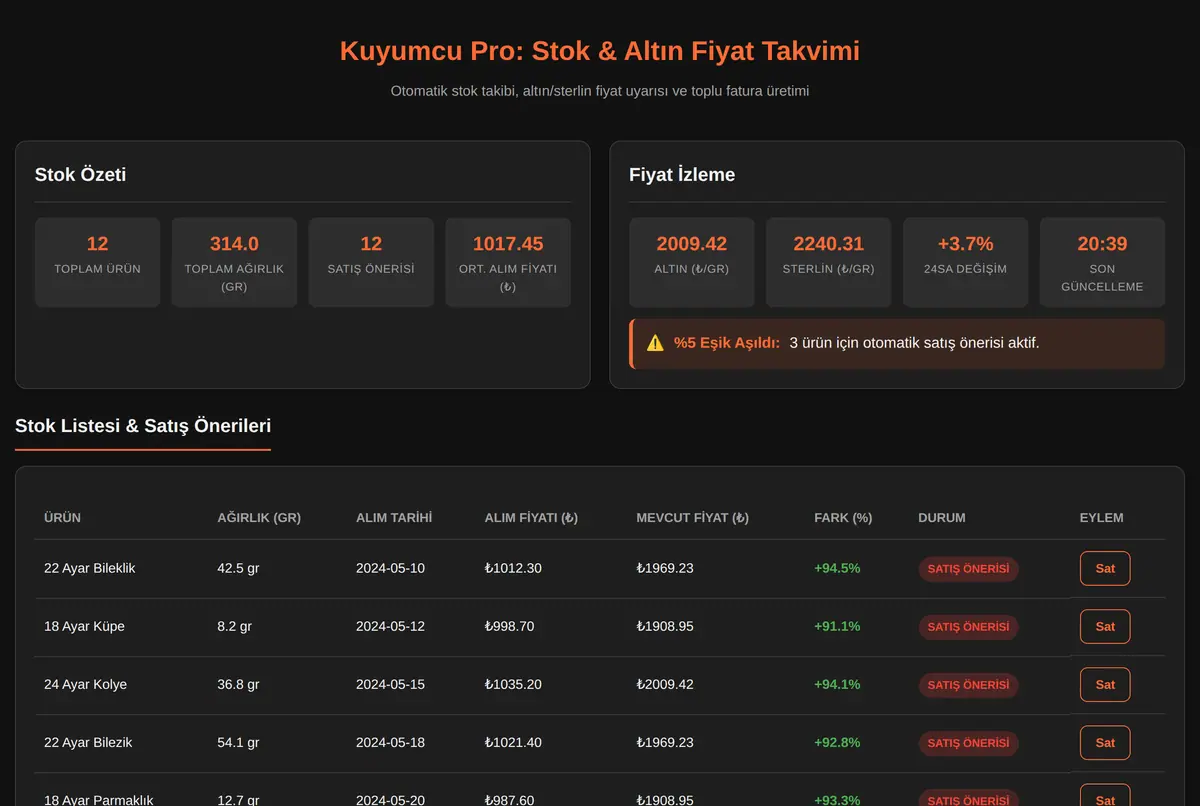Click the Kuyumcu Pro page title

coord(600,51)
